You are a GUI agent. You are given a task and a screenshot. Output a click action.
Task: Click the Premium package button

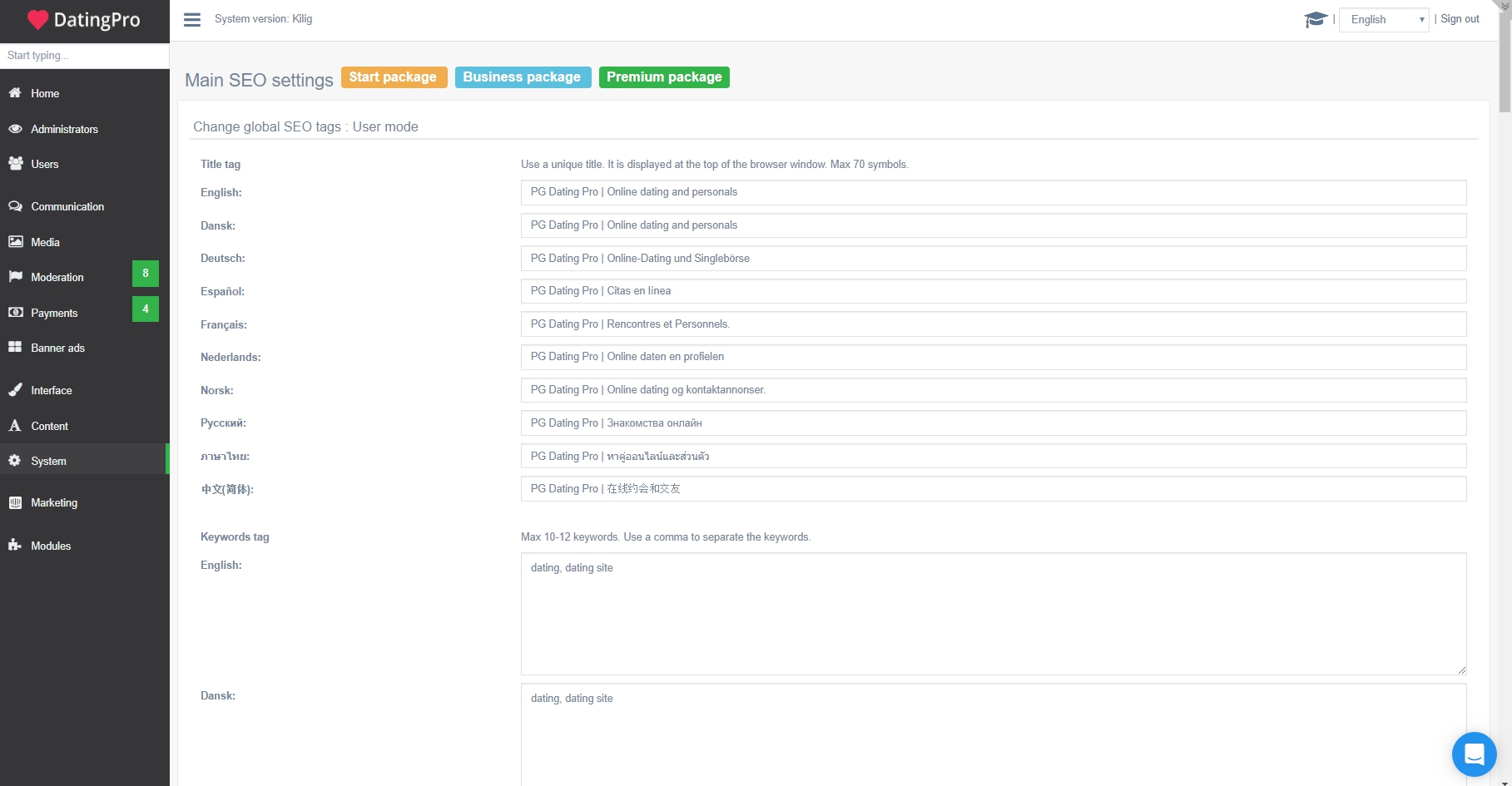tap(664, 77)
